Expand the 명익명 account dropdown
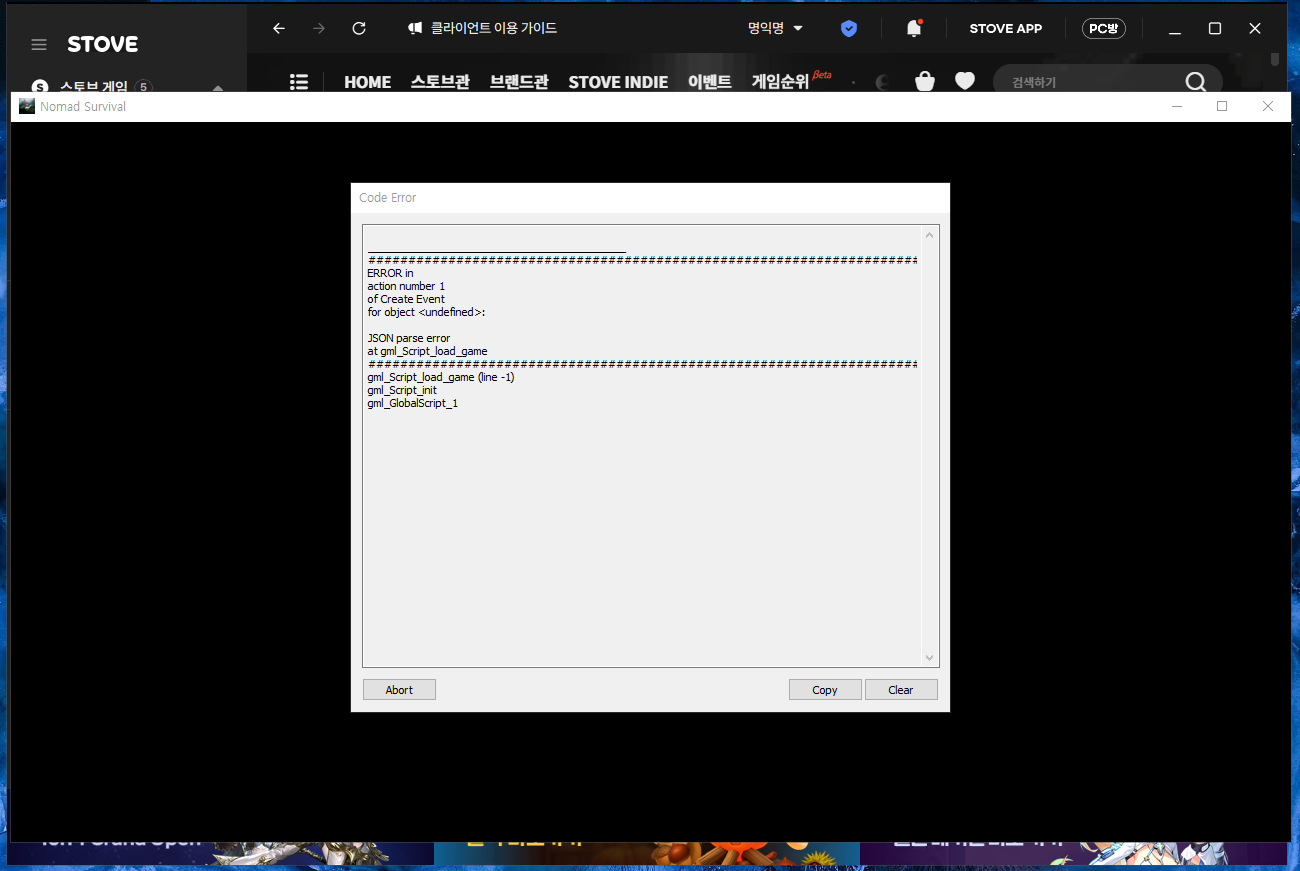 pos(775,29)
